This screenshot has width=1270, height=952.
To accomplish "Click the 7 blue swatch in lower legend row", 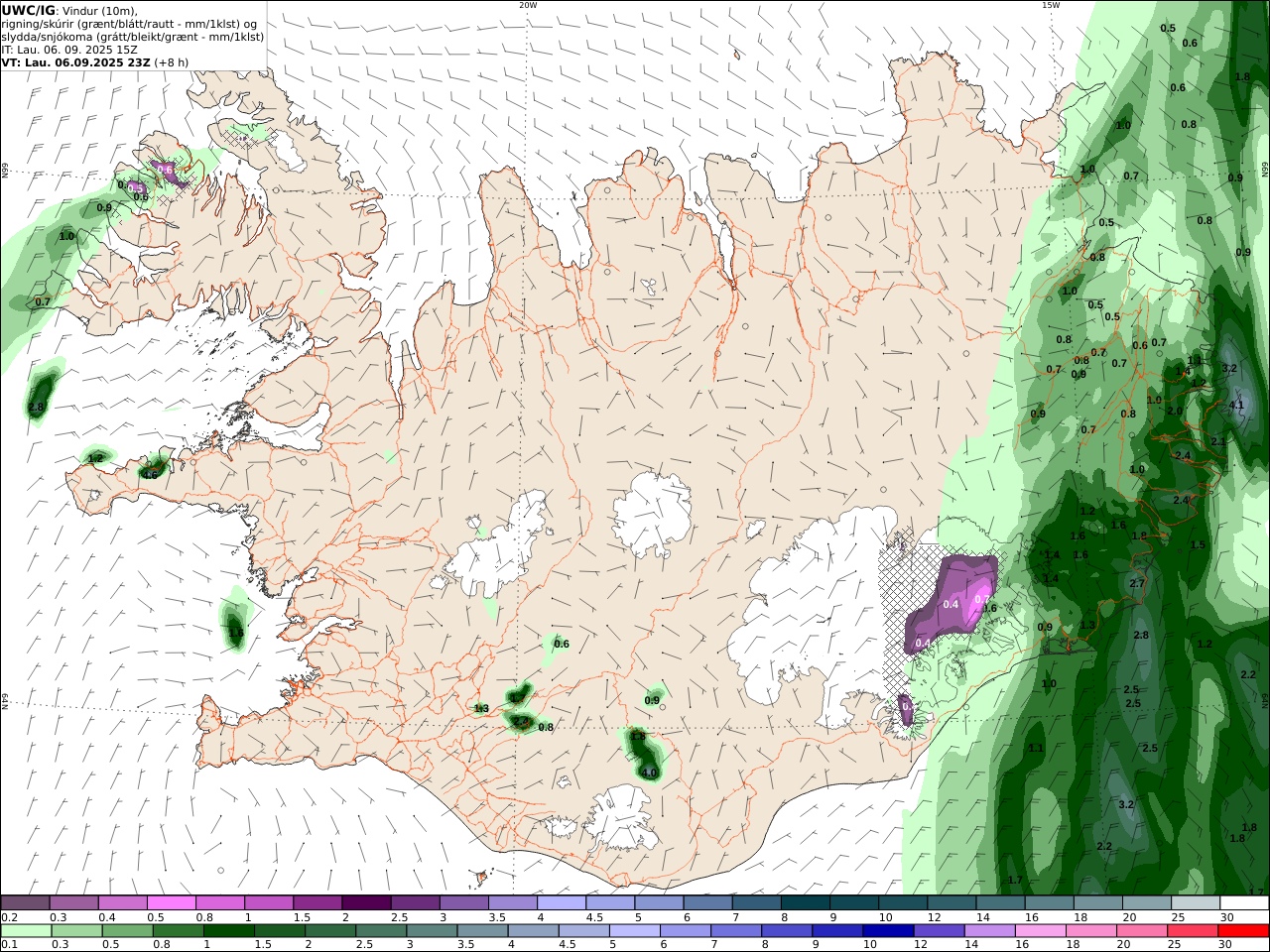I will pyautogui.click(x=736, y=931).
